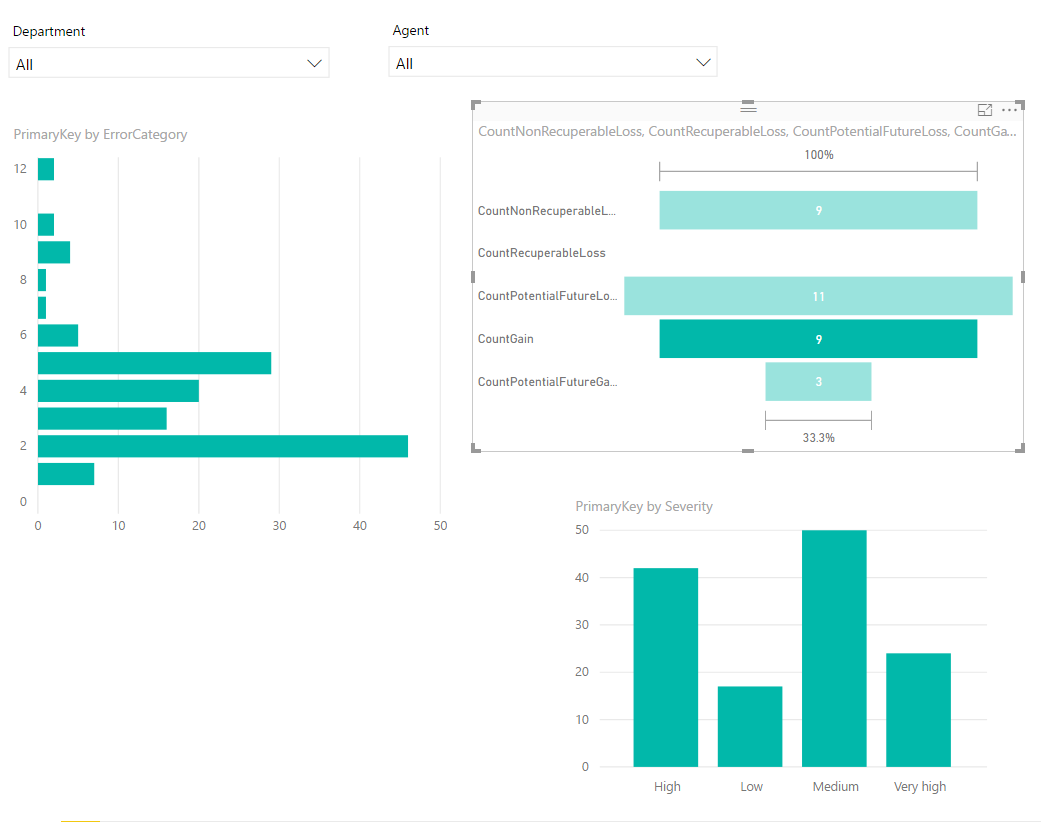Screen dimensions: 1041x822
Task: Click the funnel visual title text
Action: point(747,131)
